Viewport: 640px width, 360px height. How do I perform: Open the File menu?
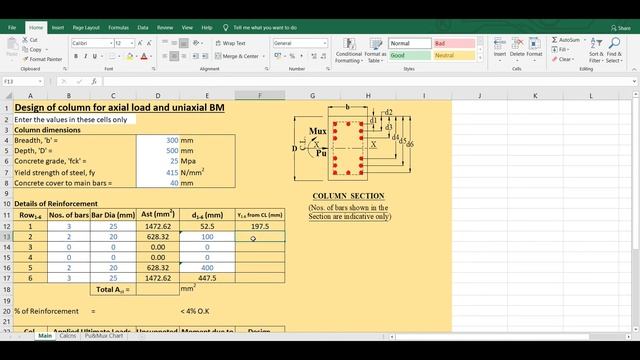click(x=12, y=28)
